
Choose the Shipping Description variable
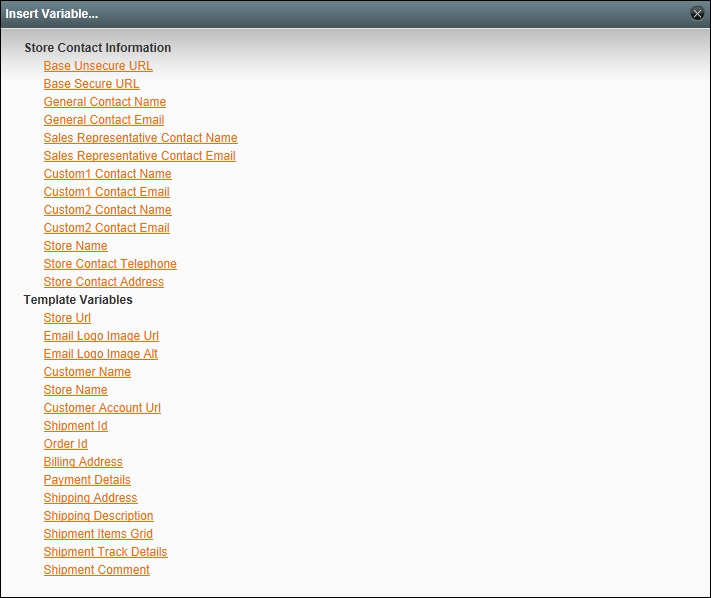[x=98, y=516]
